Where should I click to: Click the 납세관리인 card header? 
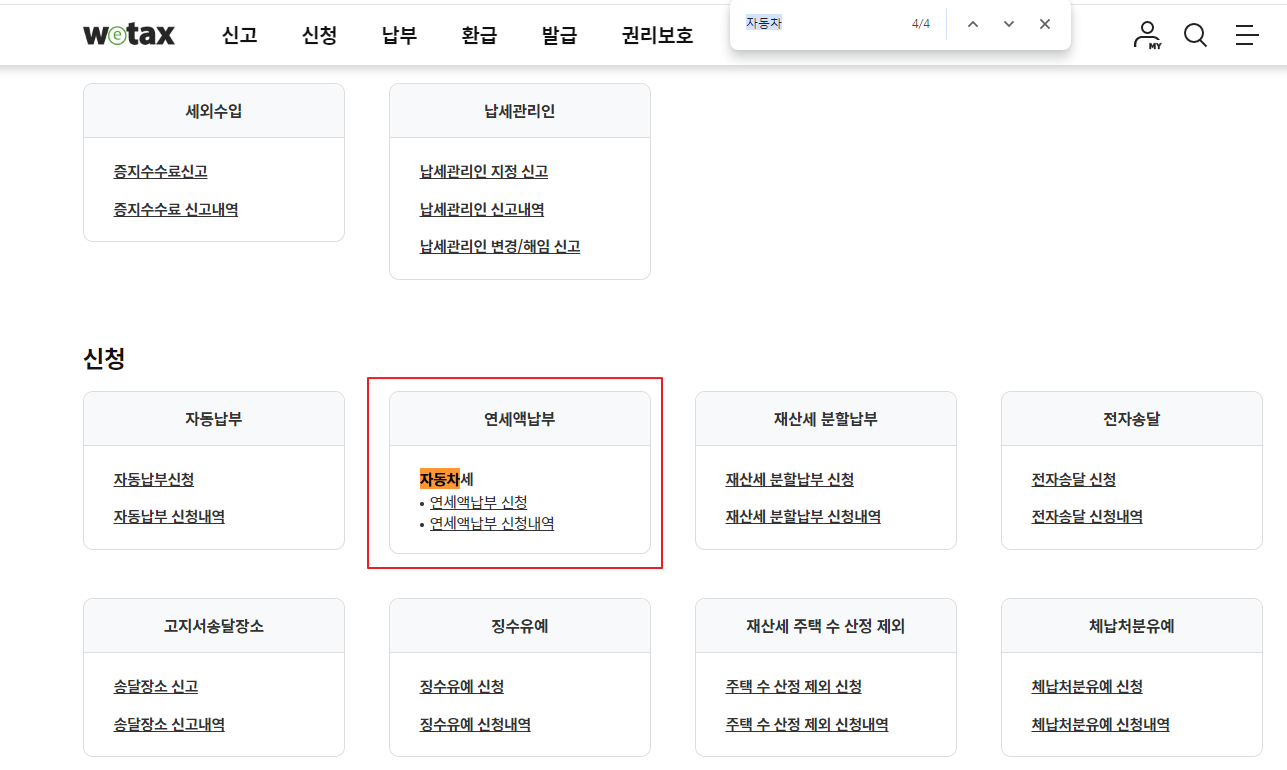click(520, 111)
